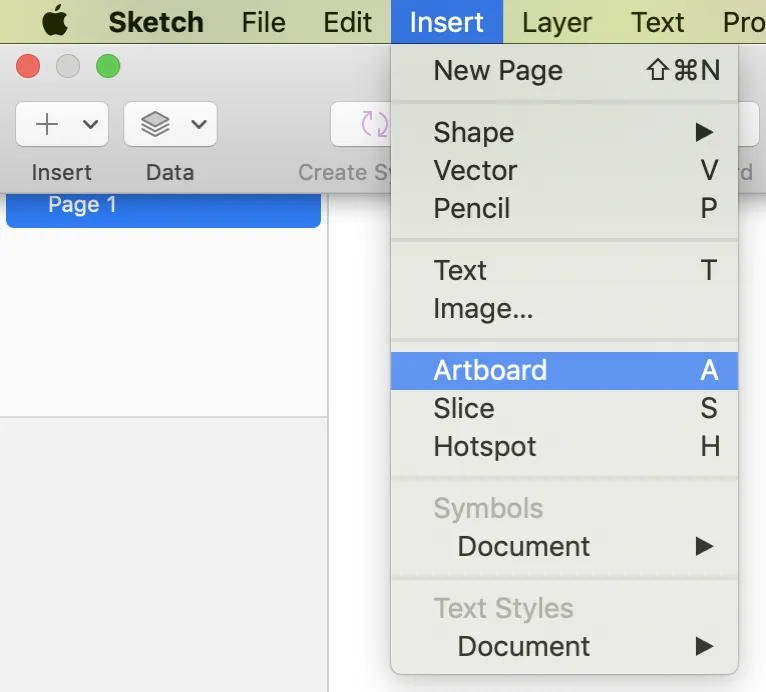Open the Layer menu in menu bar
This screenshot has height=692, width=766.
(556, 21)
